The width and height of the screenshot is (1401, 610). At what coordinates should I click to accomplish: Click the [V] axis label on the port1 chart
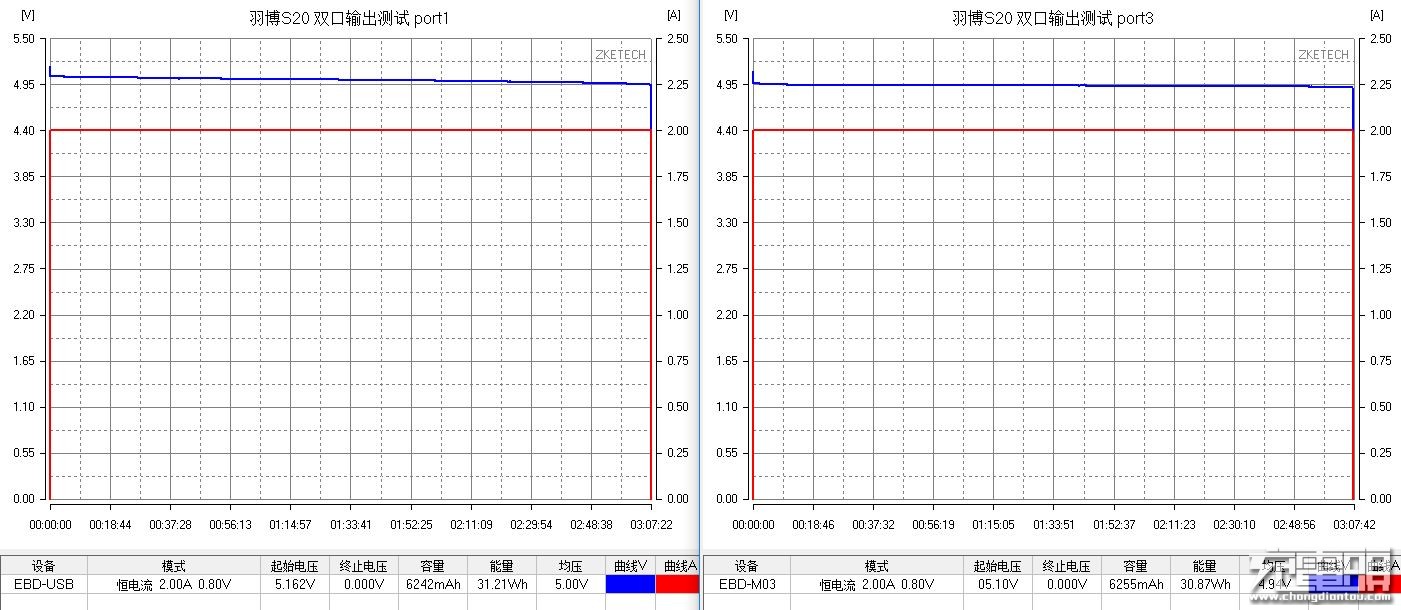click(28, 14)
